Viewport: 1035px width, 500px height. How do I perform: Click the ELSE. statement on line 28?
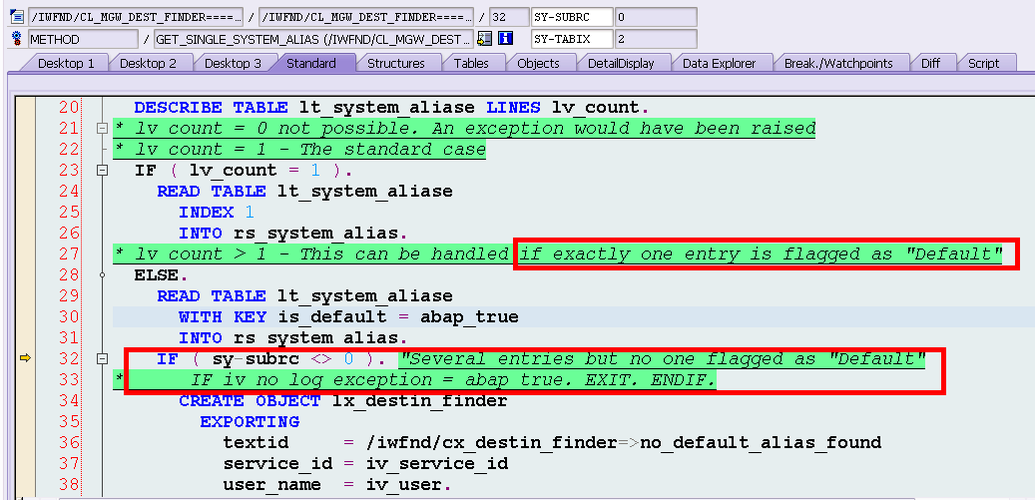pyautogui.click(x=162, y=275)
